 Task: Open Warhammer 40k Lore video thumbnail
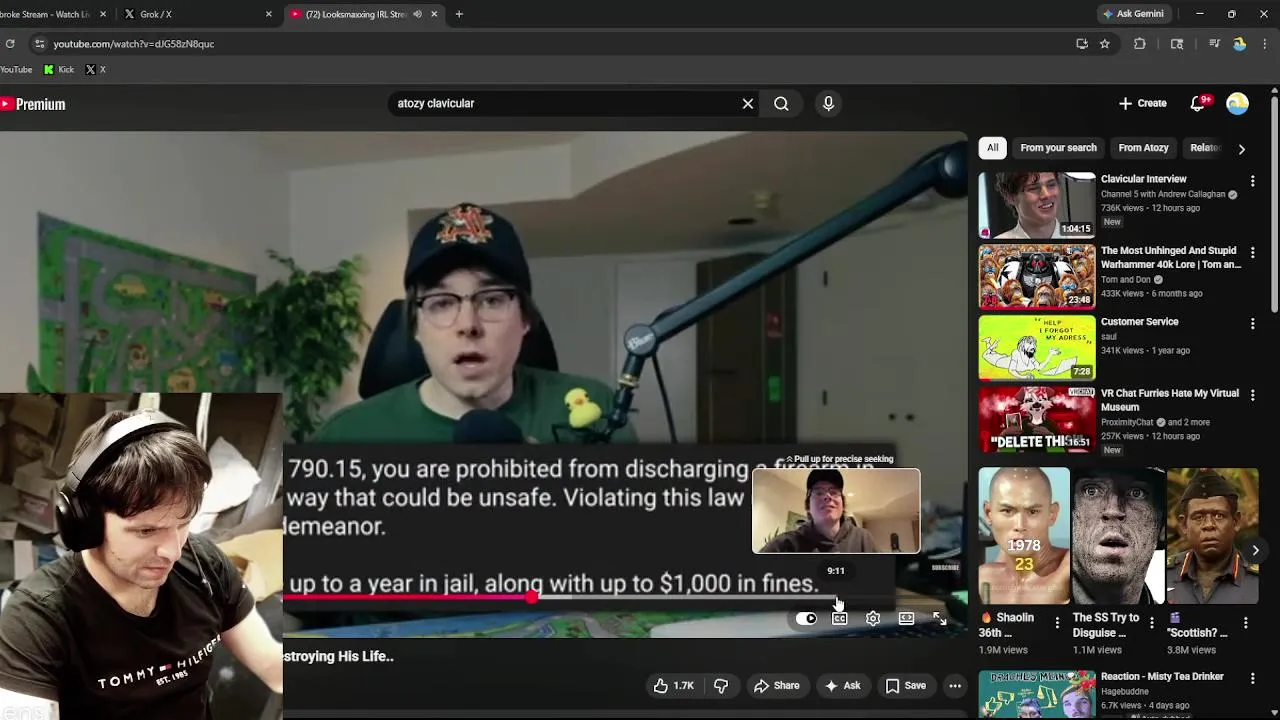pyautogui.click(x=1037, y=276)
